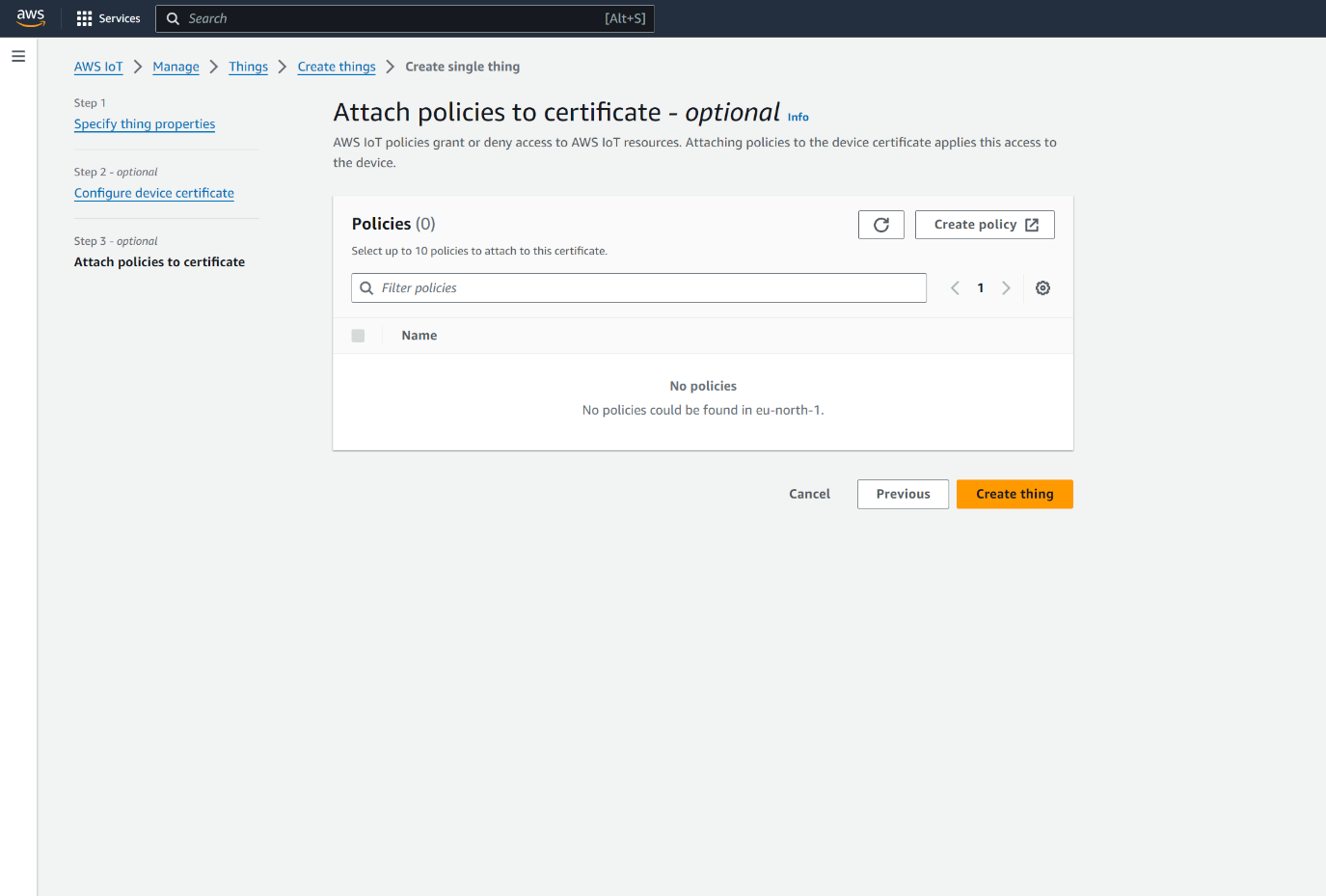Screen dimensions: 1326x896
Task: Select the Things breadcrumb link
Action: pyautogui.click(x=248, y=67)
